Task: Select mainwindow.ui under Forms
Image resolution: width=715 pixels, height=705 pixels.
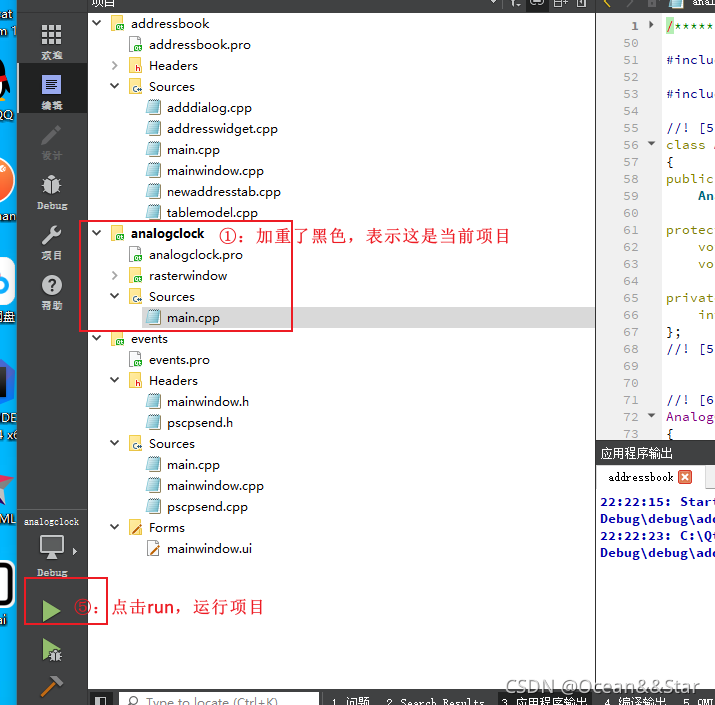Action: coord(209,549)
